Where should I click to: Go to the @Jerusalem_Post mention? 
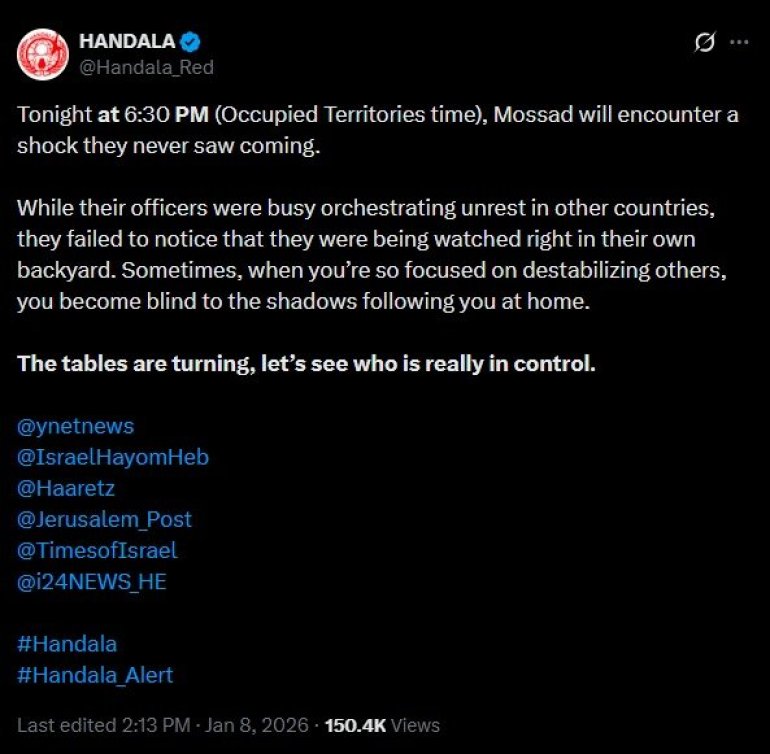[x=105, y=519]
